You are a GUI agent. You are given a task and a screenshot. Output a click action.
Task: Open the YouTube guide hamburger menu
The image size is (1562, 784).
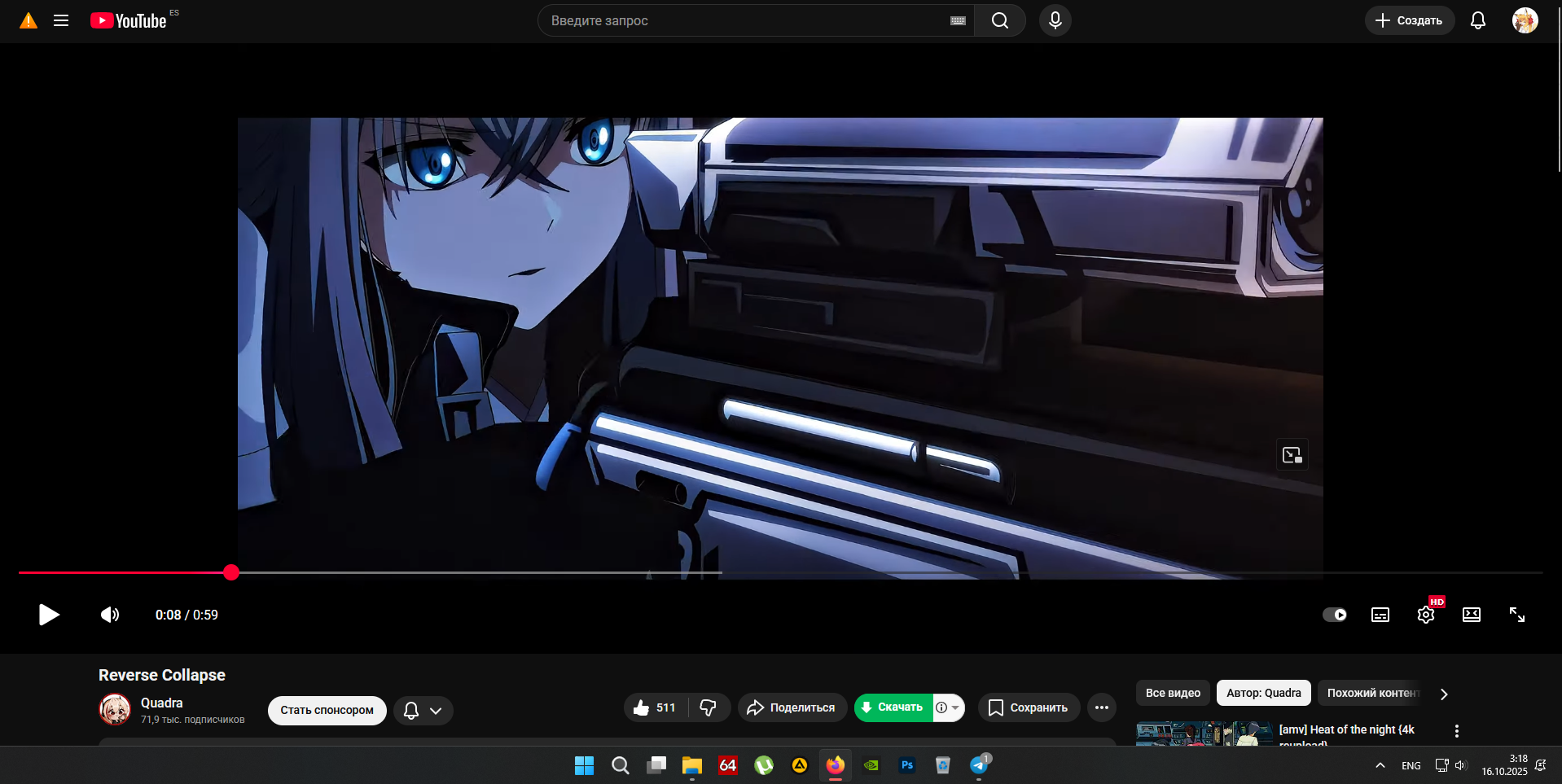(61, 20)
